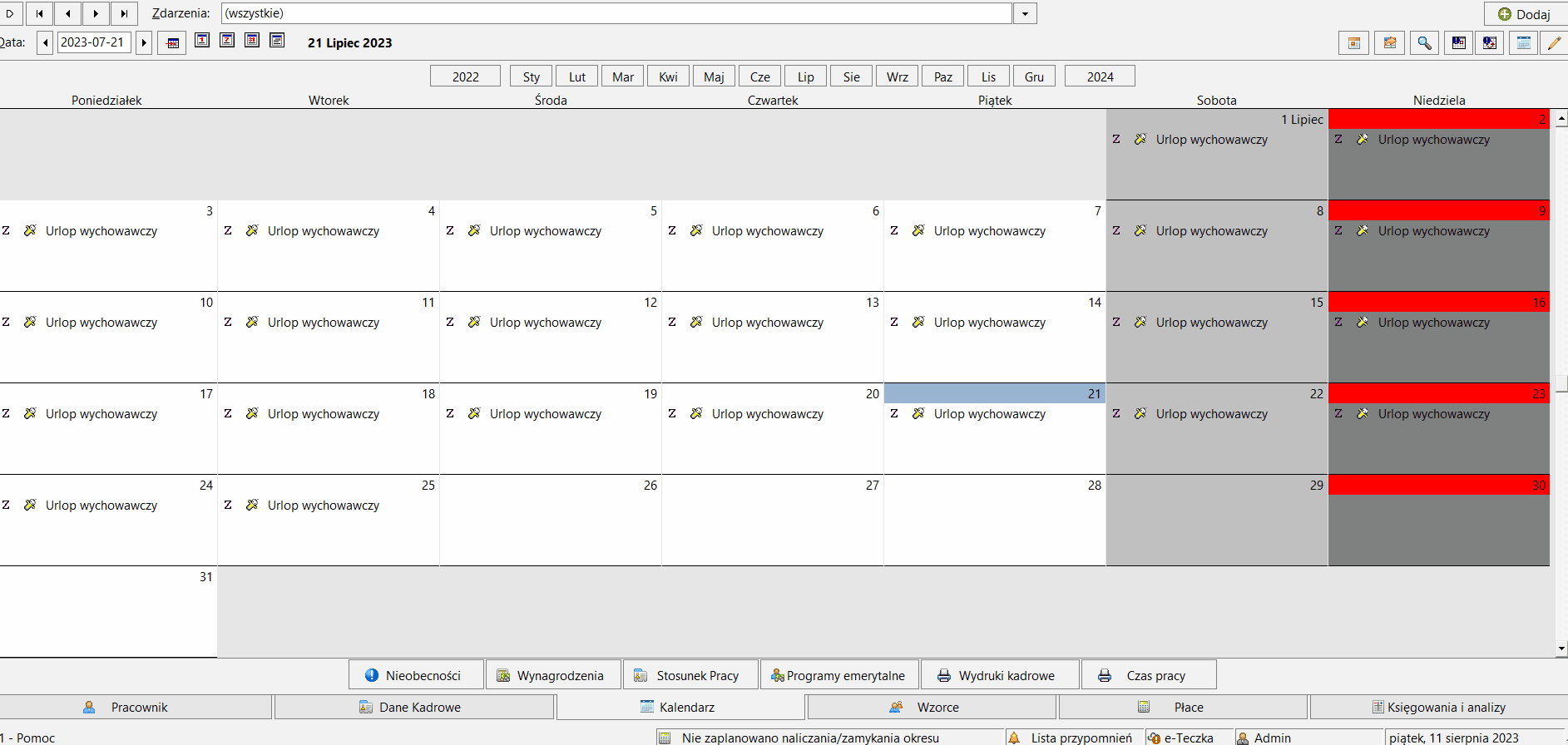The width and height of the screenshot is (1568, 745).
Task: Step the date back one day
Action: click(46, 42)
